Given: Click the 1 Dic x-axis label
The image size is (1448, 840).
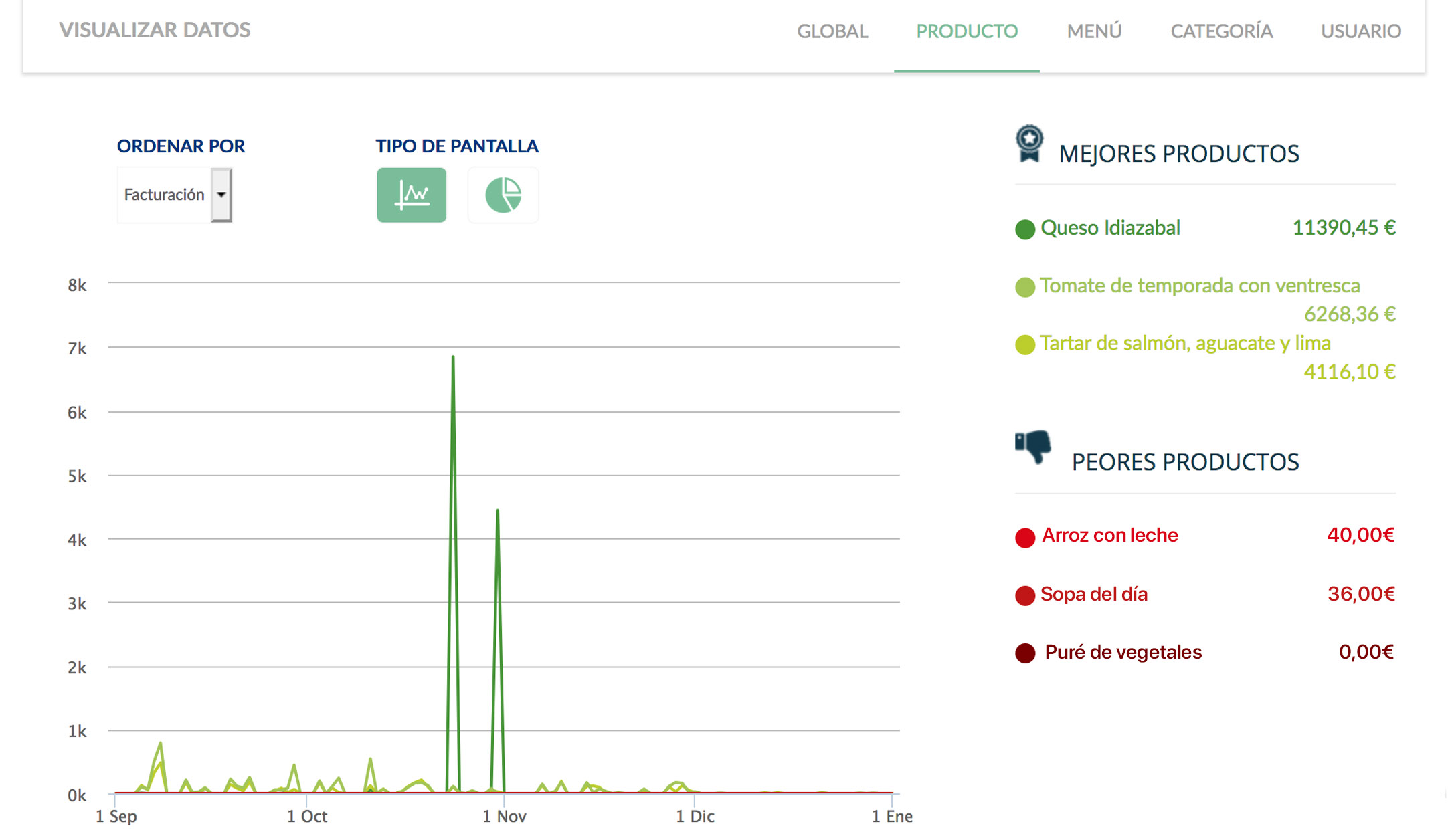Looking at the screenshot, I should click(695, 817).
